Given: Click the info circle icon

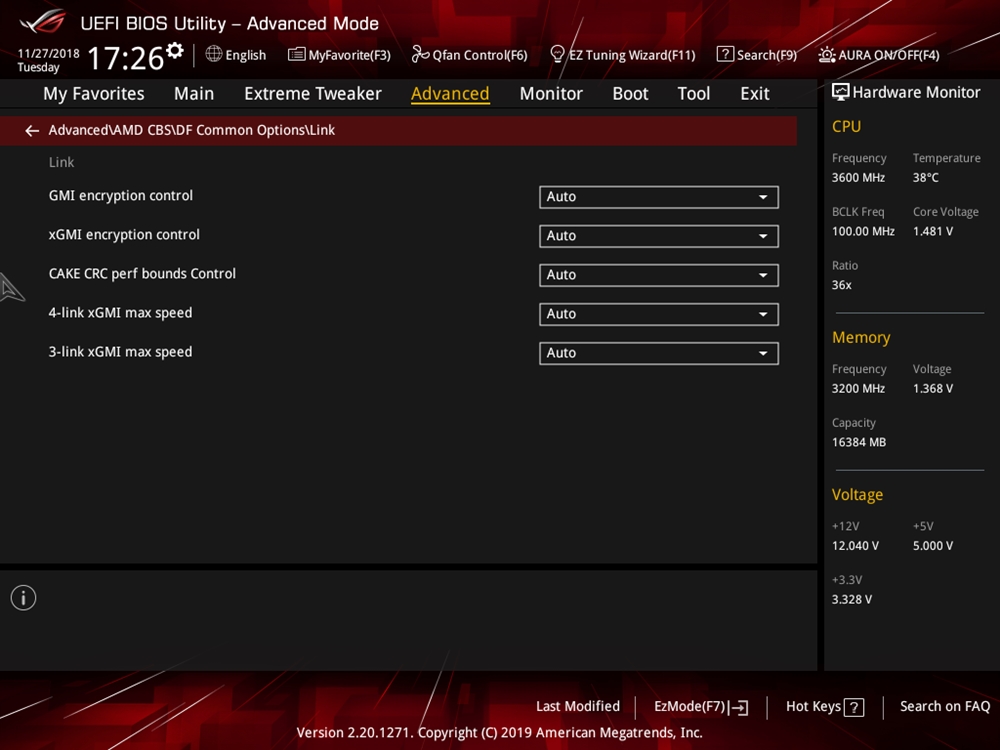Looking at the screenshot, I should pos(24,598).
